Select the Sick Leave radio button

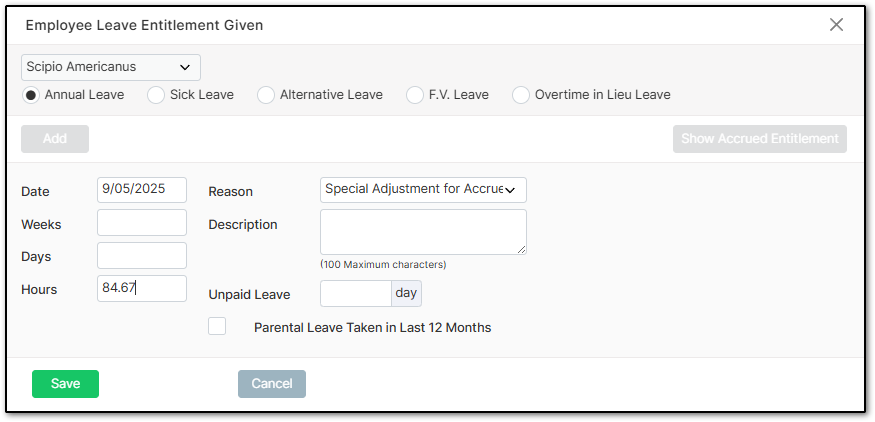(x=156, y=95)
